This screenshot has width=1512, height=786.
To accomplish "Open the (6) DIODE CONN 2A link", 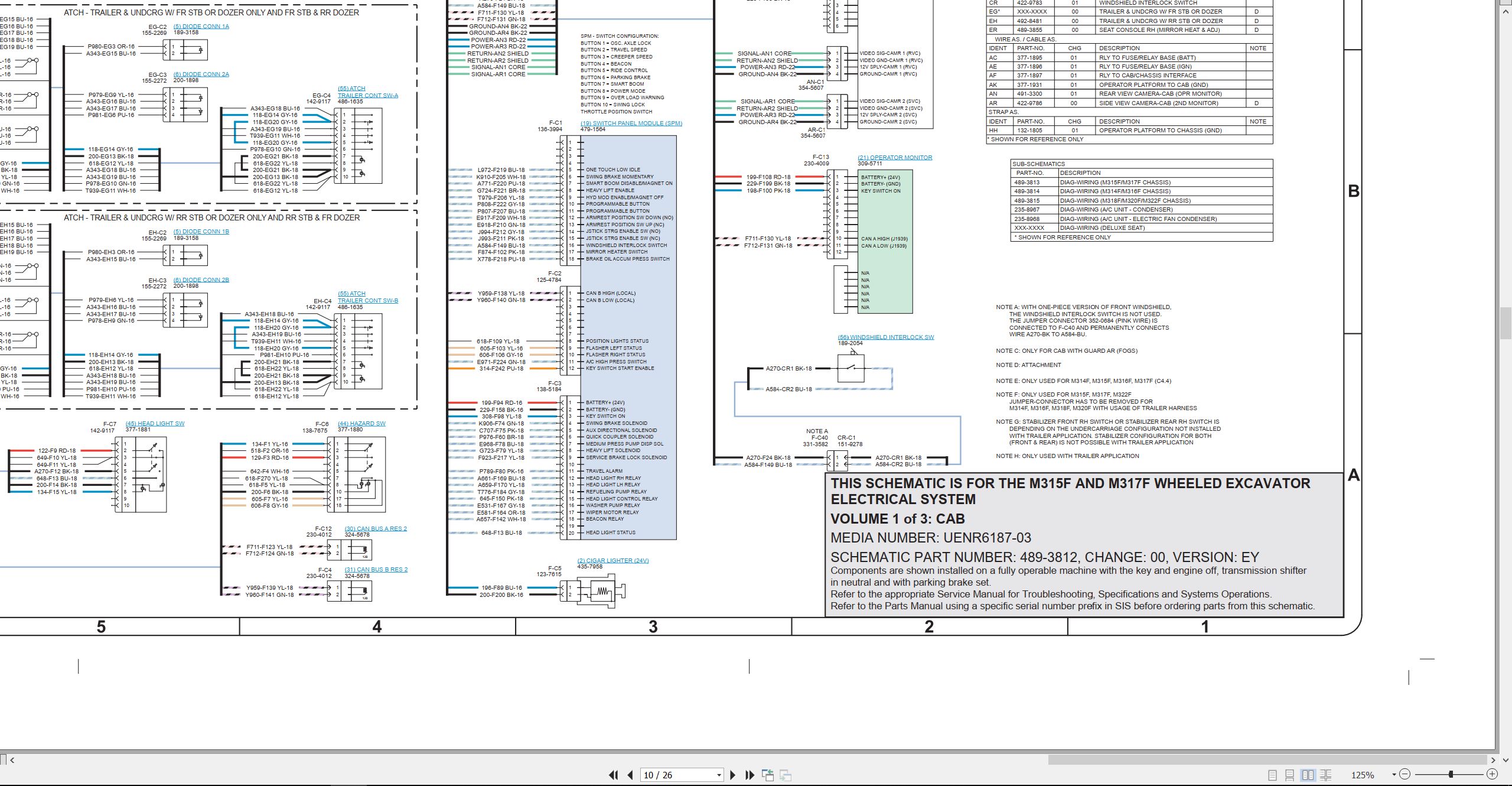I will (201, 74).
